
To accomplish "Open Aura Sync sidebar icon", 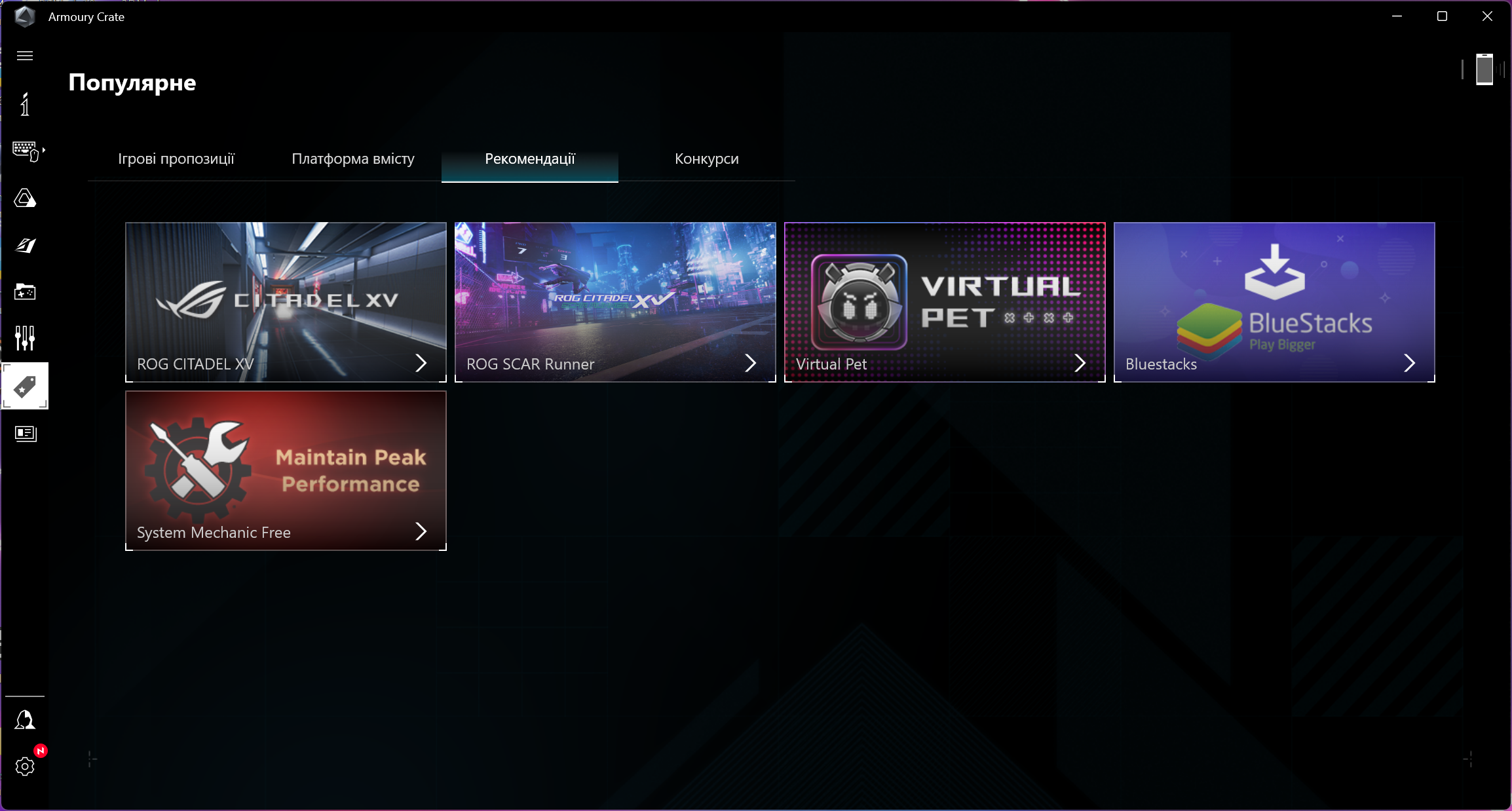I will pos(25,198).
